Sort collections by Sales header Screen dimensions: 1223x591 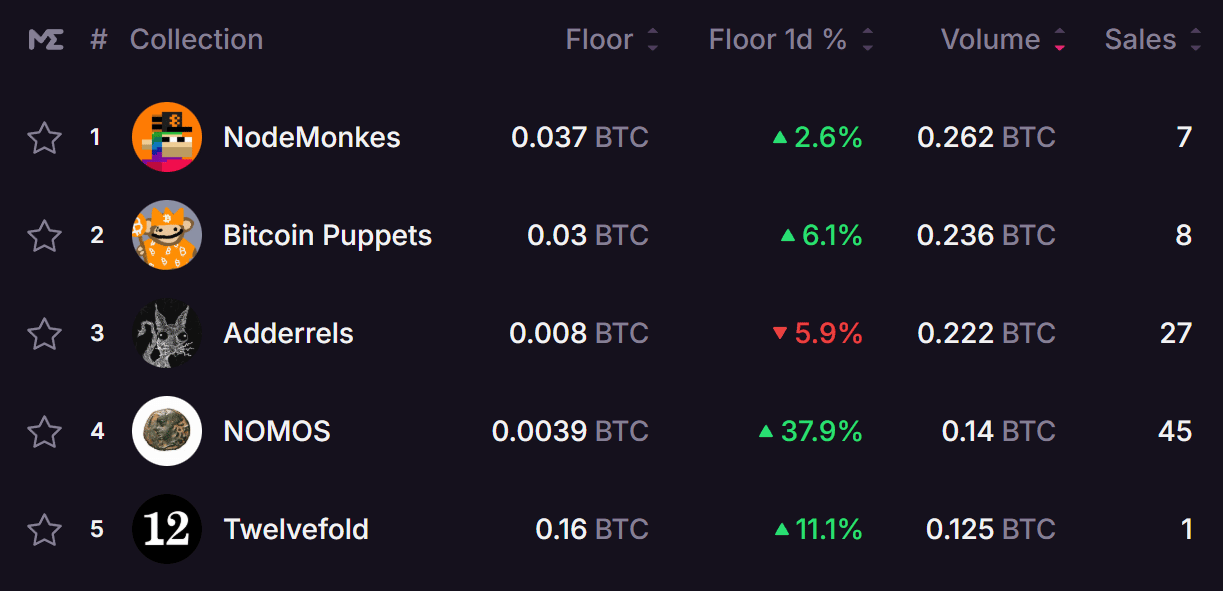pyautogui.click(x=1153, y=40)
